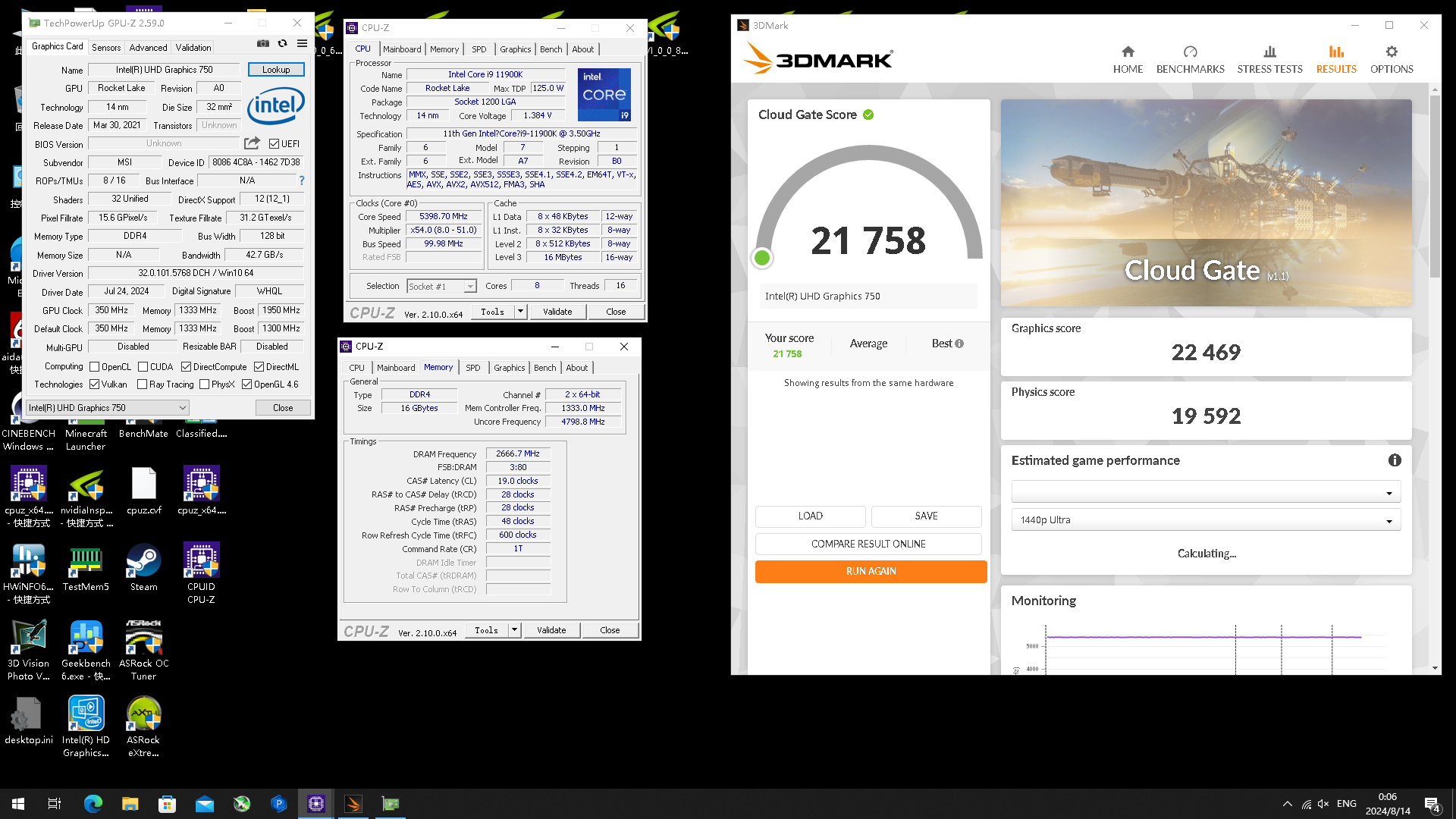Open the notification center icon

click(1432, 804)
